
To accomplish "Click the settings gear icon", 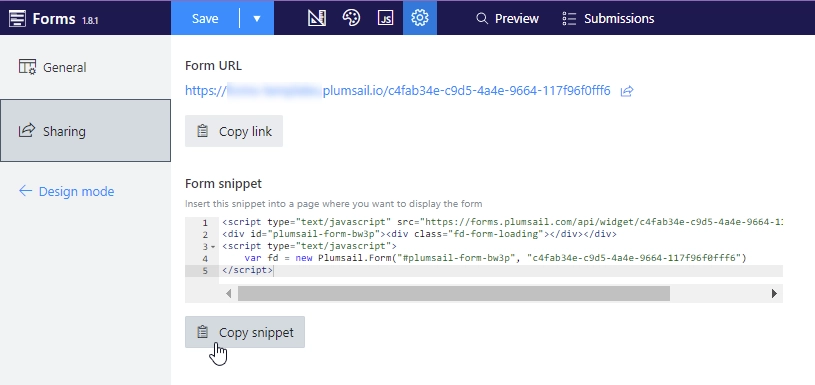I will [x=419, y=18].
